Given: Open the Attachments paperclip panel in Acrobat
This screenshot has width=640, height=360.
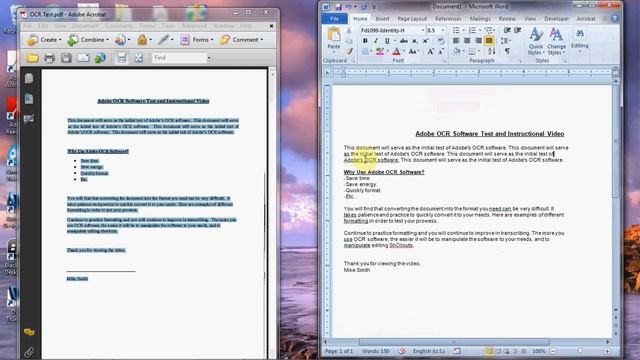Looking at the screenshot, I should (29, 352).
